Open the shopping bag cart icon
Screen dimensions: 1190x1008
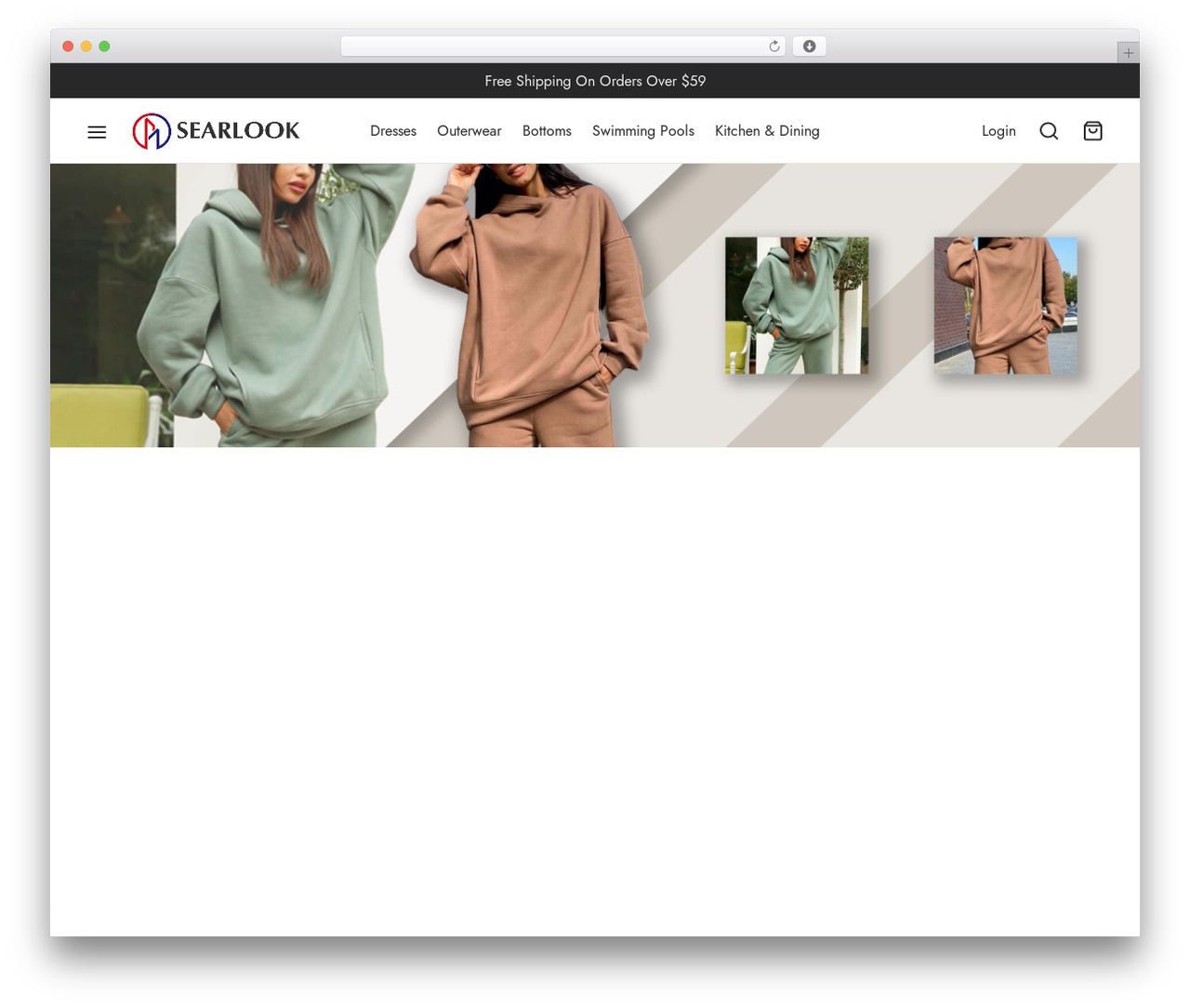(x=1093, y=131)
